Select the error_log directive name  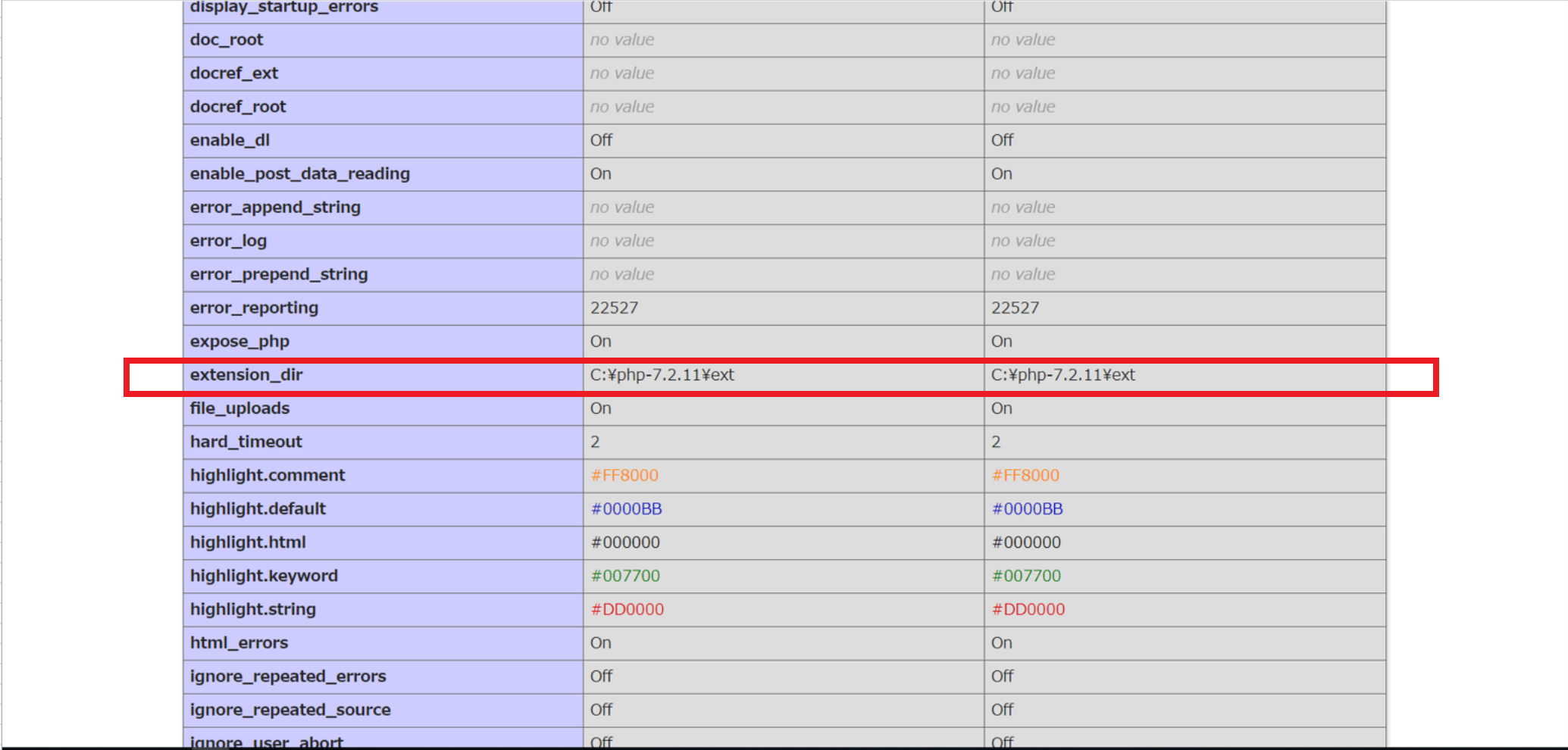[228, 240]
